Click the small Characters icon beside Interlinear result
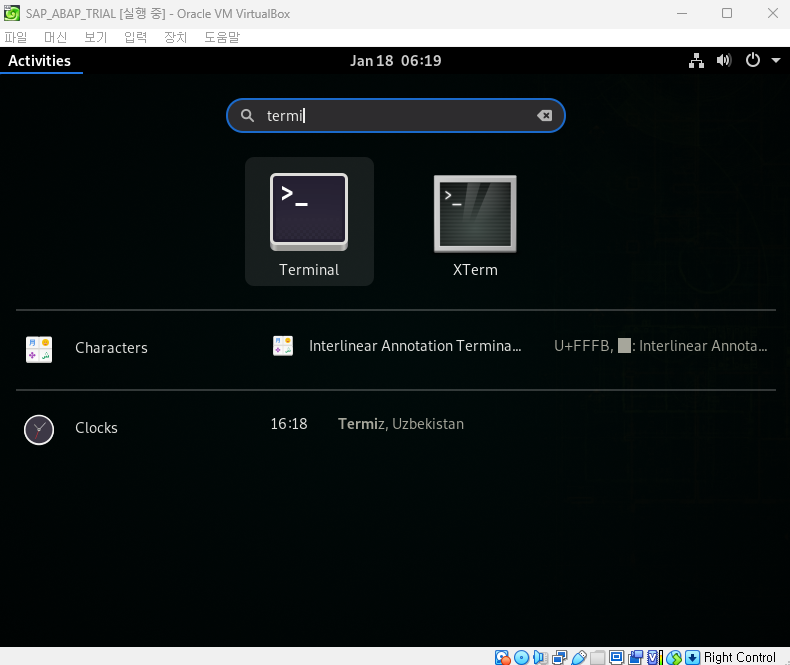Viewport: 790px width, 665px height. 283,346
